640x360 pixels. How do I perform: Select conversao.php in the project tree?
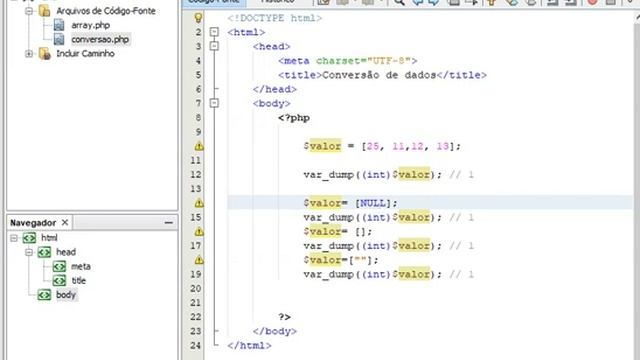coord(100,40)
